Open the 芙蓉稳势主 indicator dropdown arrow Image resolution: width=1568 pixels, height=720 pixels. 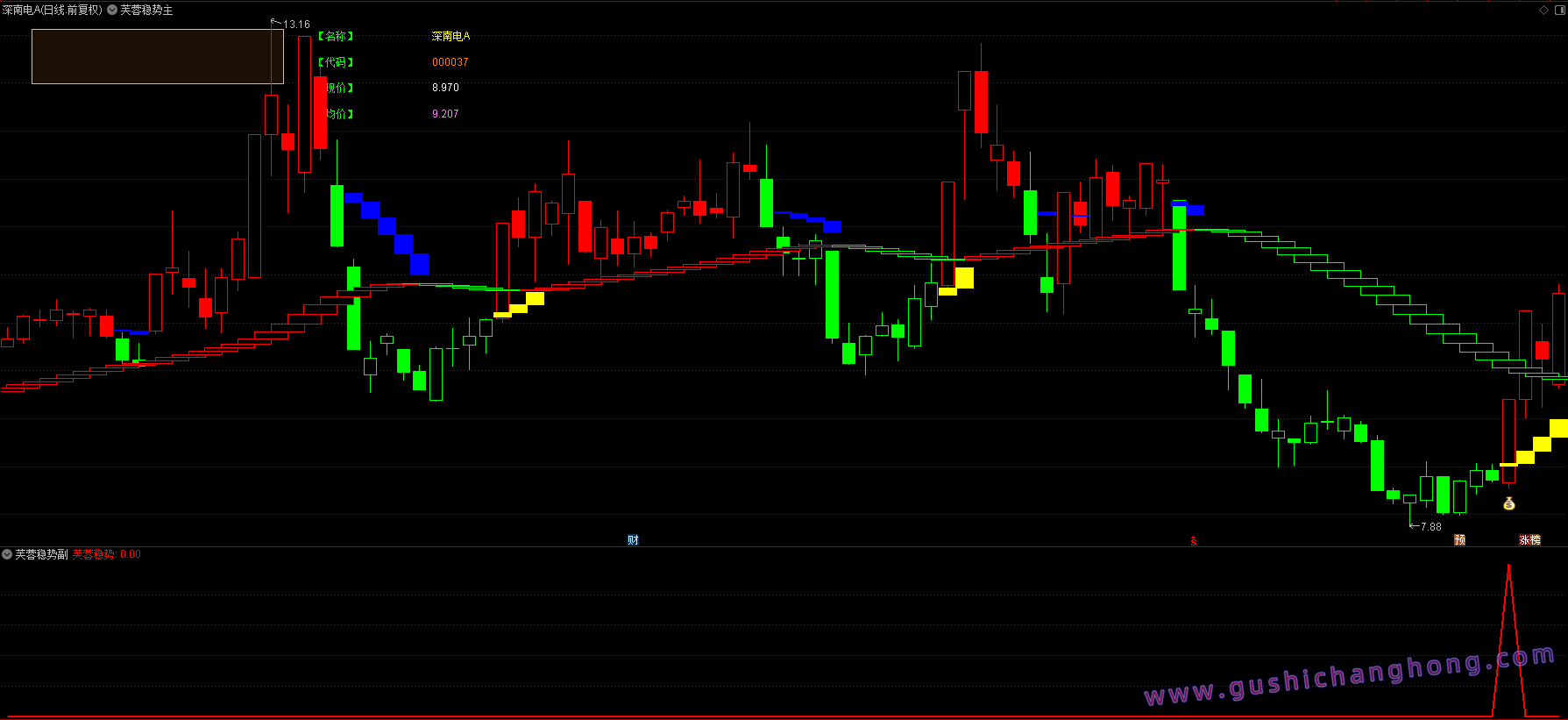(112, 10)
